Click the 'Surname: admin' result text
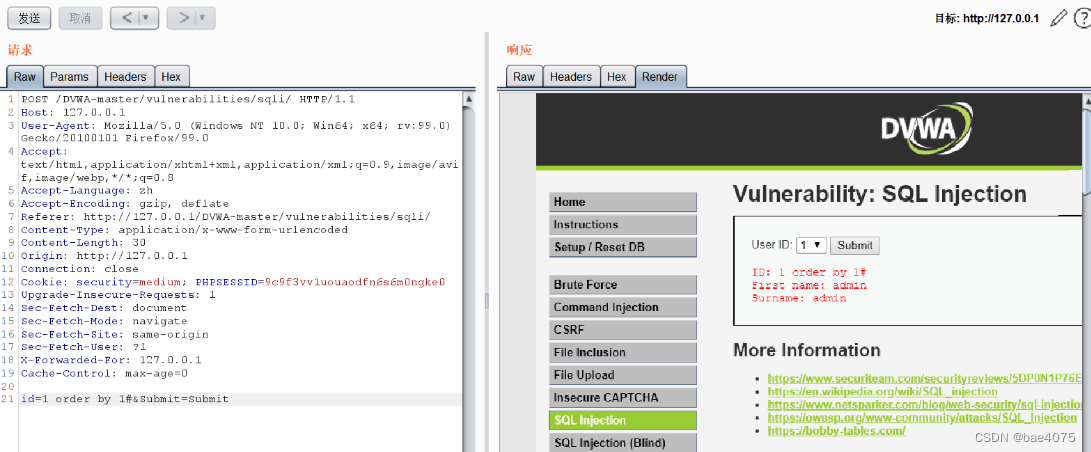1091x452 pixels. (x=799, y=298)
